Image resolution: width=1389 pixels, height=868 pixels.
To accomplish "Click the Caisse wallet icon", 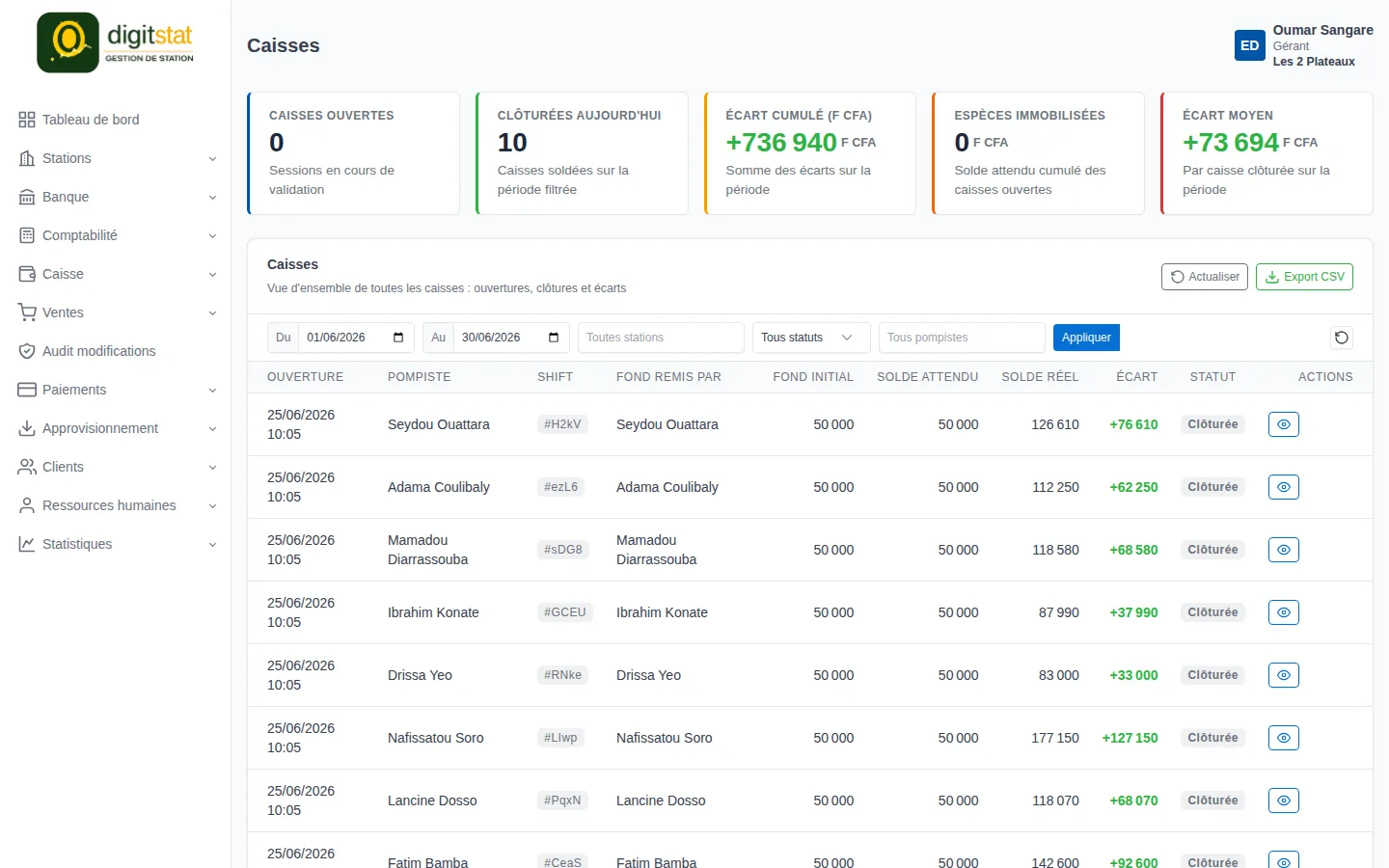I will click(27, 274).
